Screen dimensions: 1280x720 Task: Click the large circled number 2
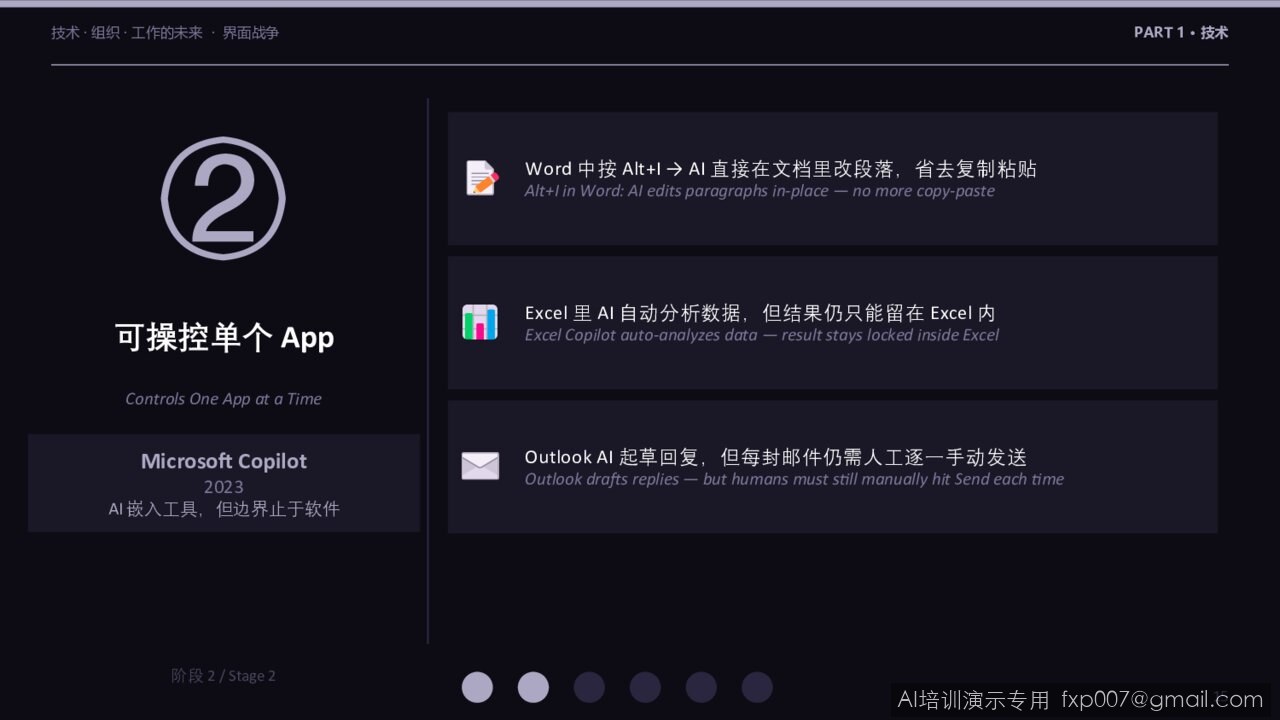(x=223, y=198)
